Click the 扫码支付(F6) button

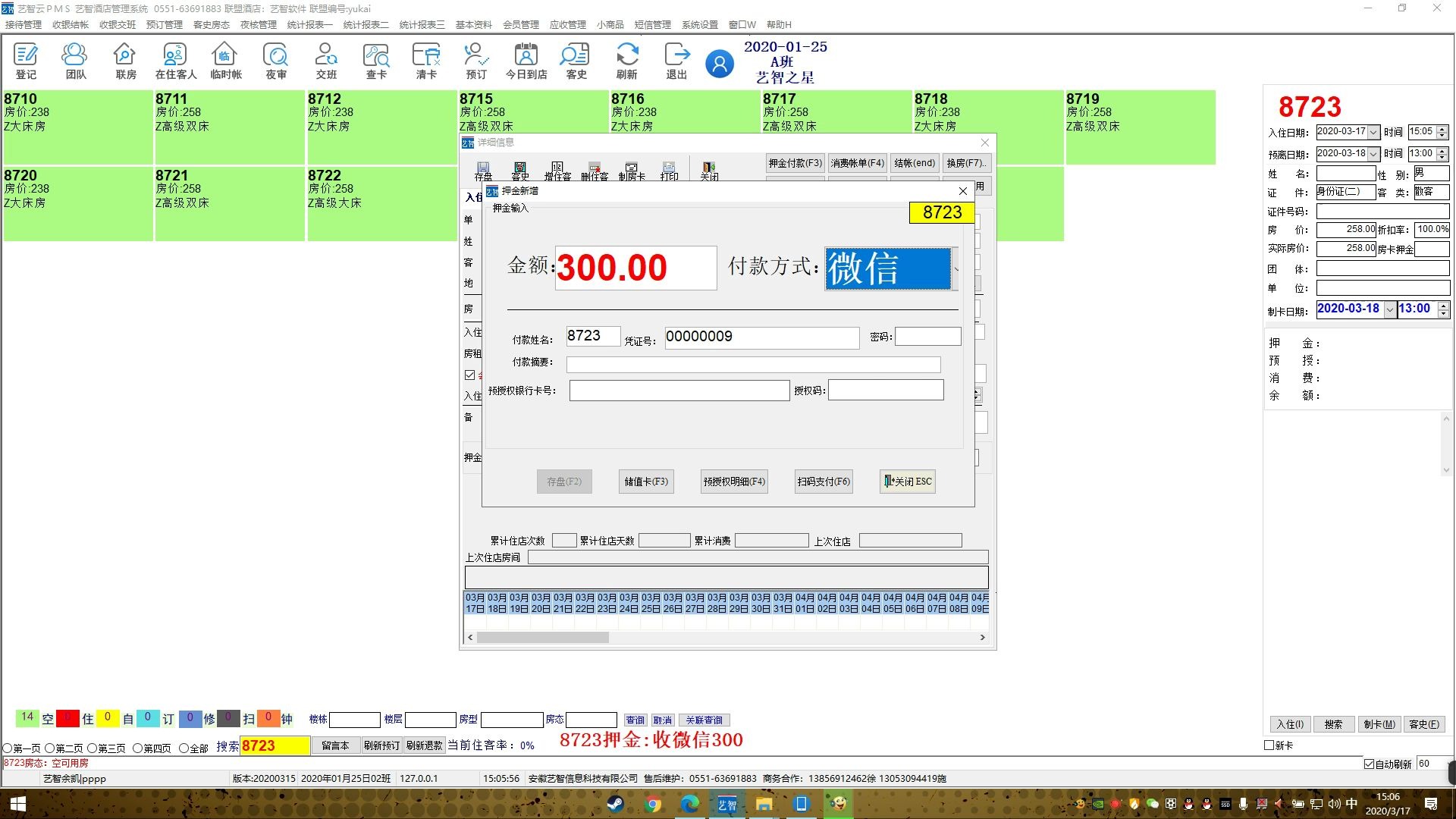(824, 482)
